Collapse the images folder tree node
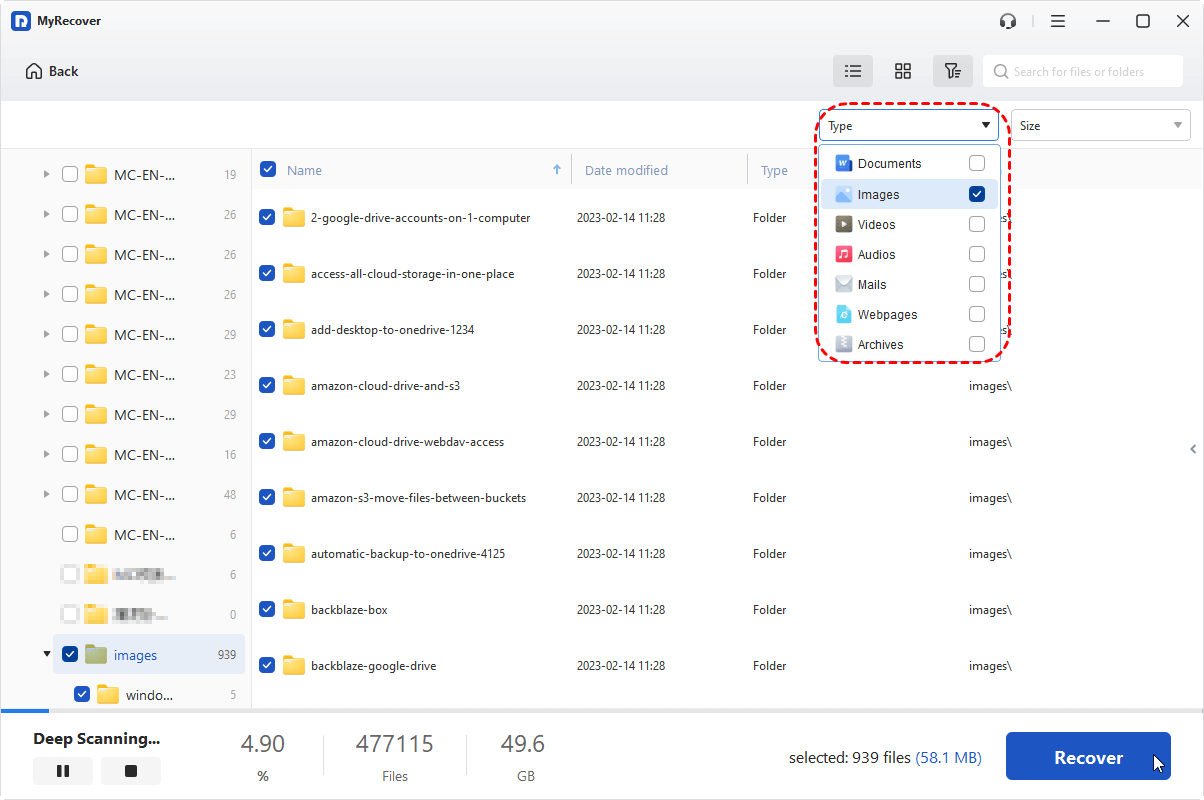The image size is (1204, 800). pos(46,654)
